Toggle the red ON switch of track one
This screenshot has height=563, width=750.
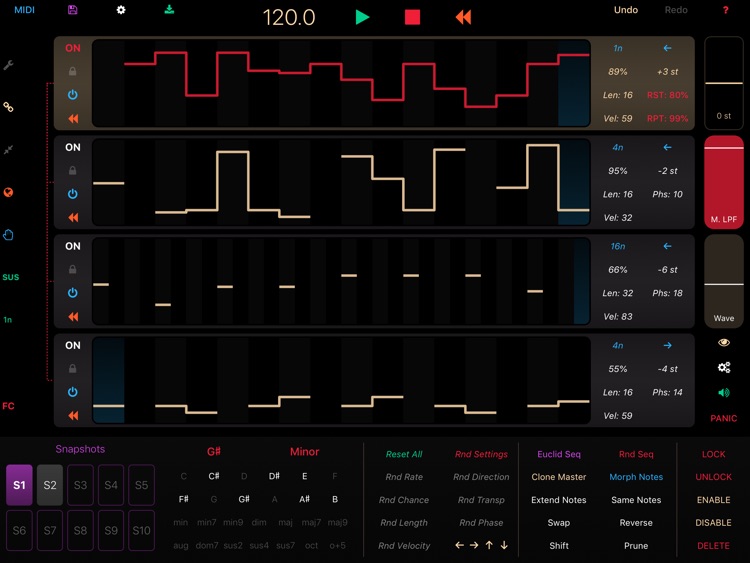point(73,48)
